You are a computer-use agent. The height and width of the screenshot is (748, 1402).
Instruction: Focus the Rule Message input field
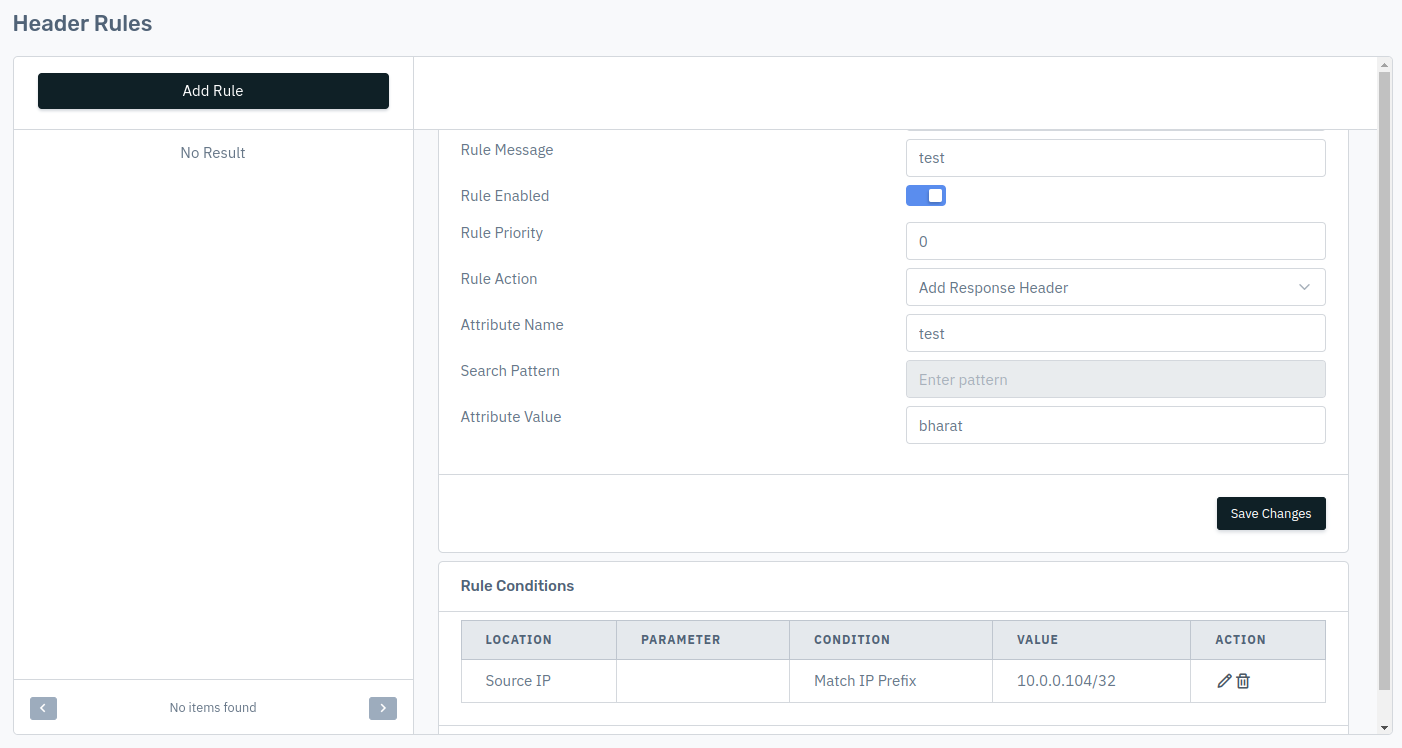point(1116,158)
